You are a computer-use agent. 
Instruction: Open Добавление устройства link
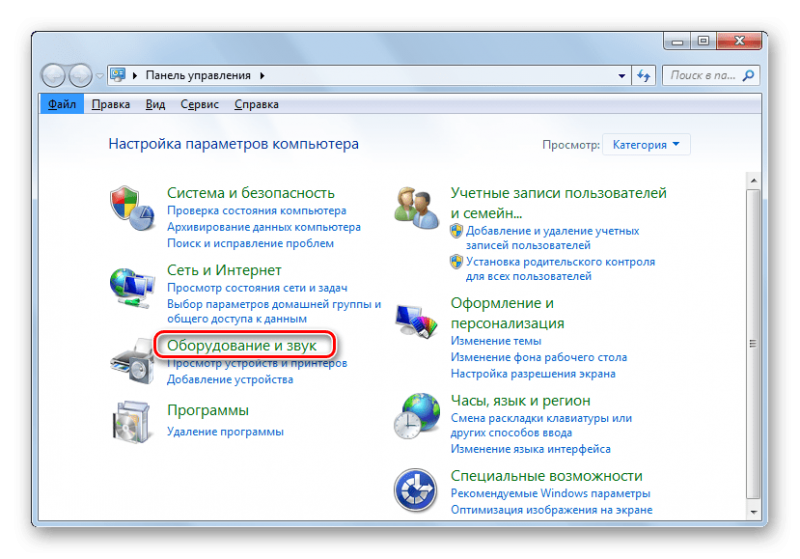(x=230, y=379)
